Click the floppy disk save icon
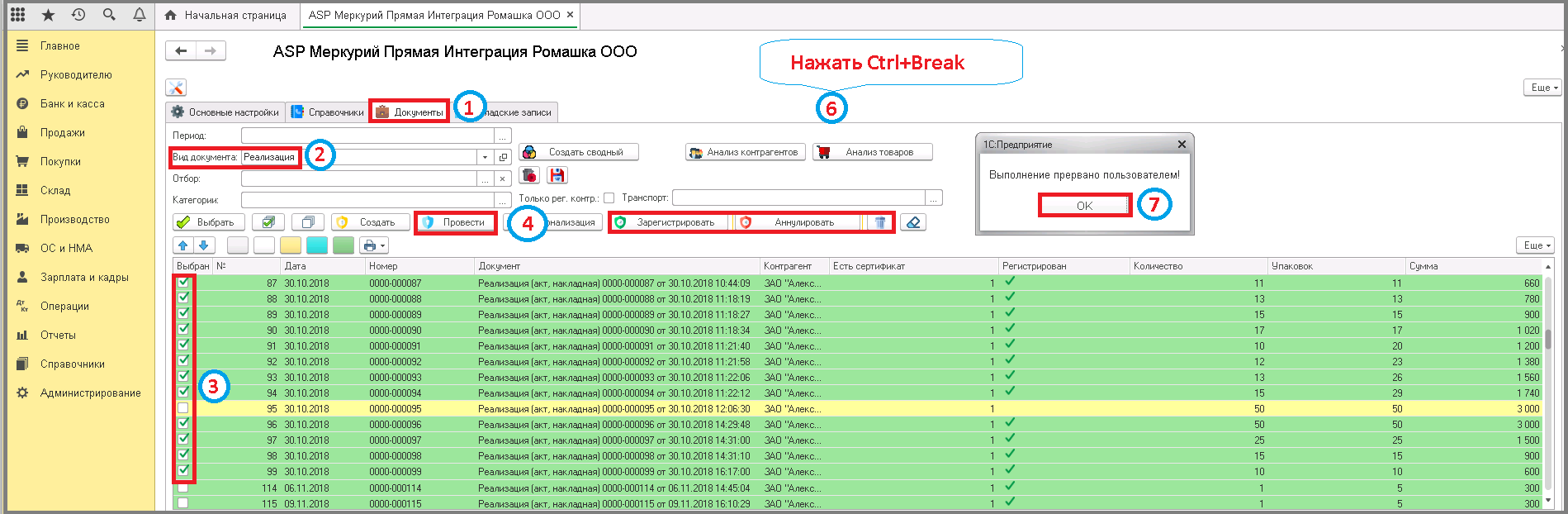 point(557,175)
